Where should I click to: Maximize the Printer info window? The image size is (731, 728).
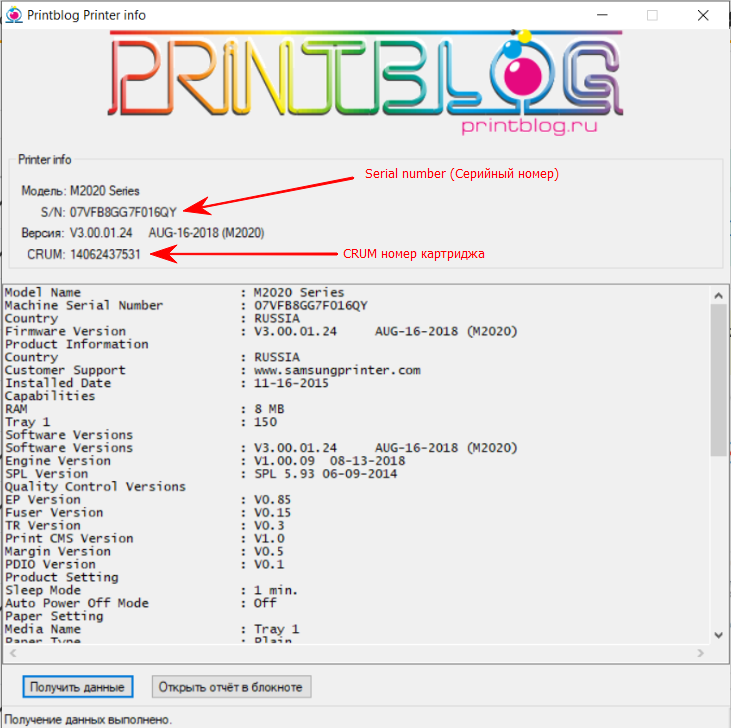pos(653,15)
